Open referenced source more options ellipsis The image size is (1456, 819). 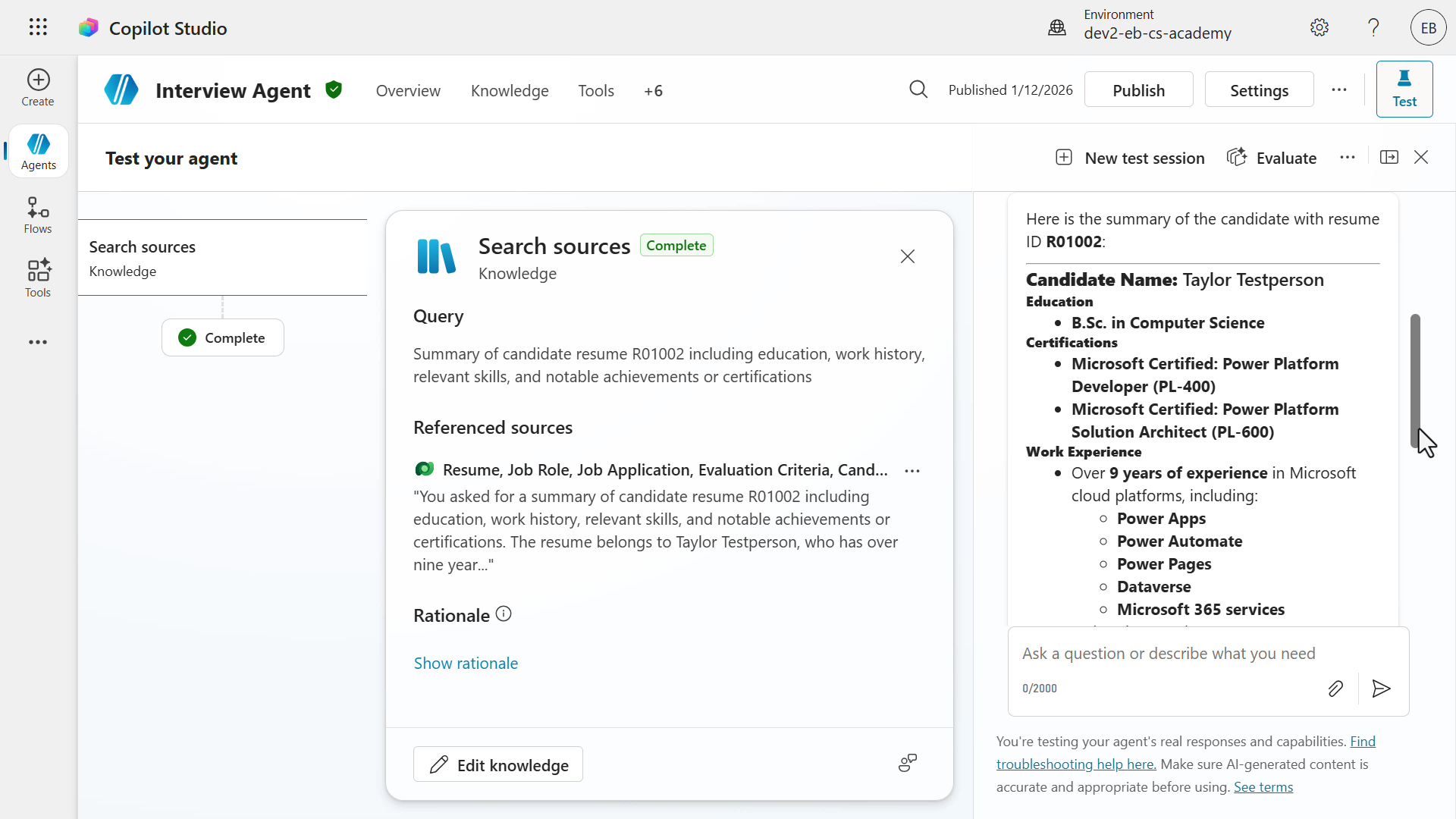click(x=912, y=471)
